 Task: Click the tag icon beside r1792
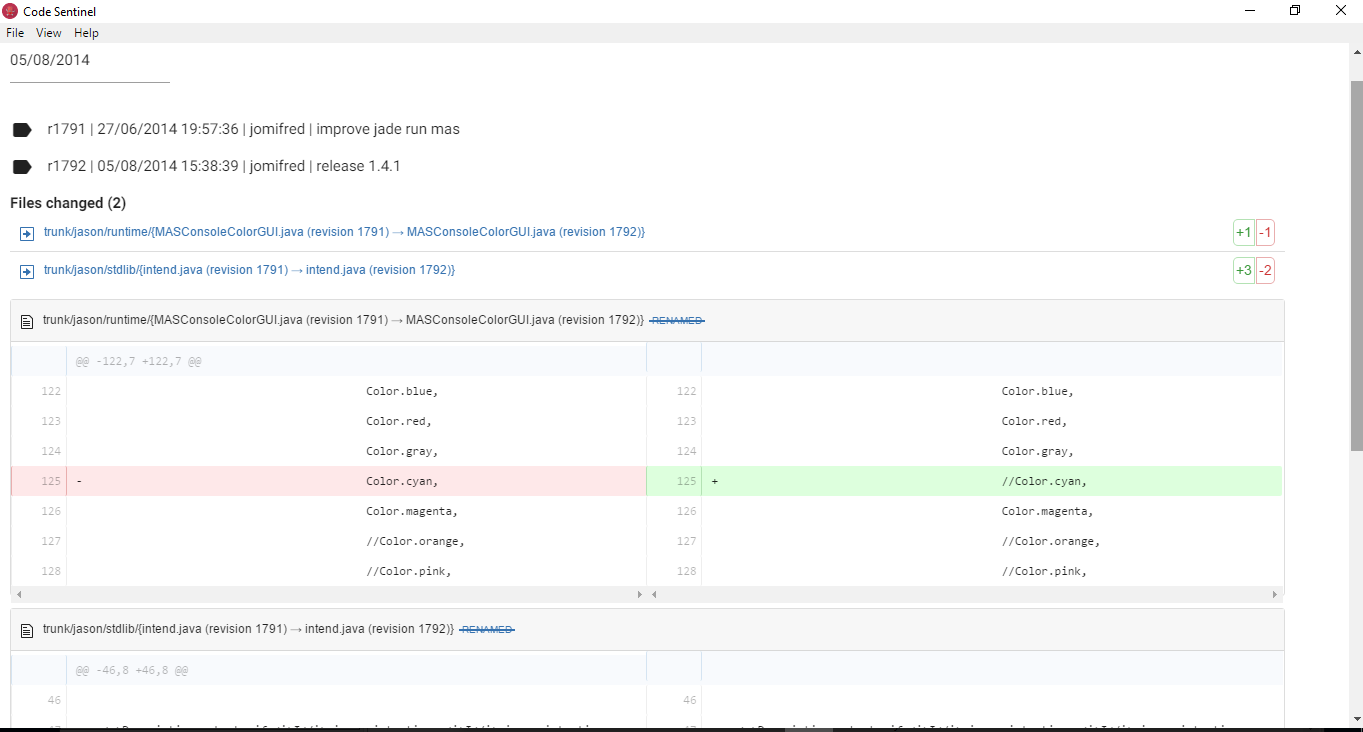click(x=22, y=167)
